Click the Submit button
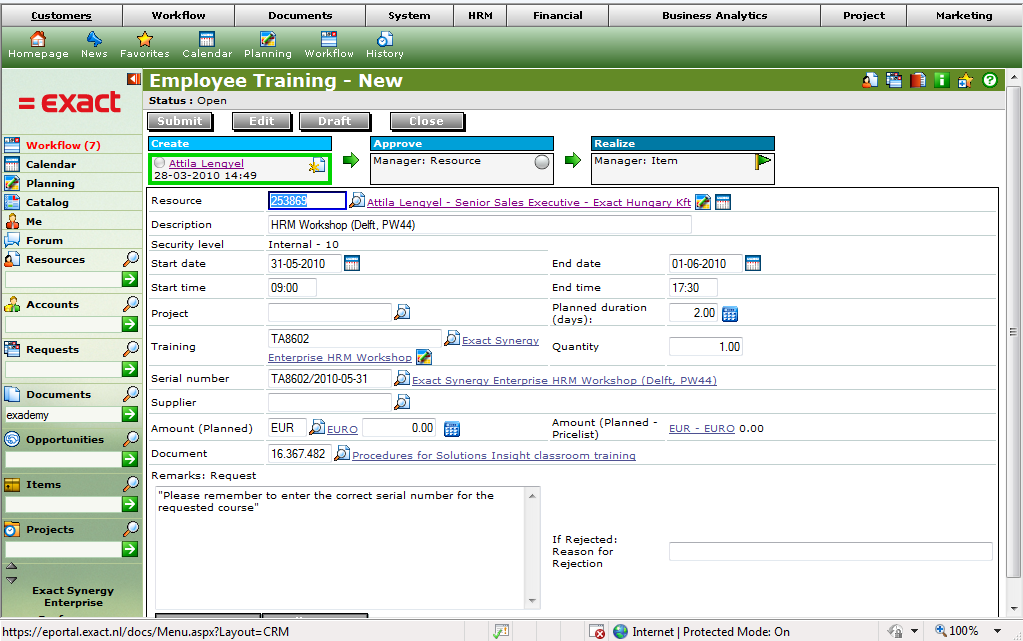 pos(180,121)
